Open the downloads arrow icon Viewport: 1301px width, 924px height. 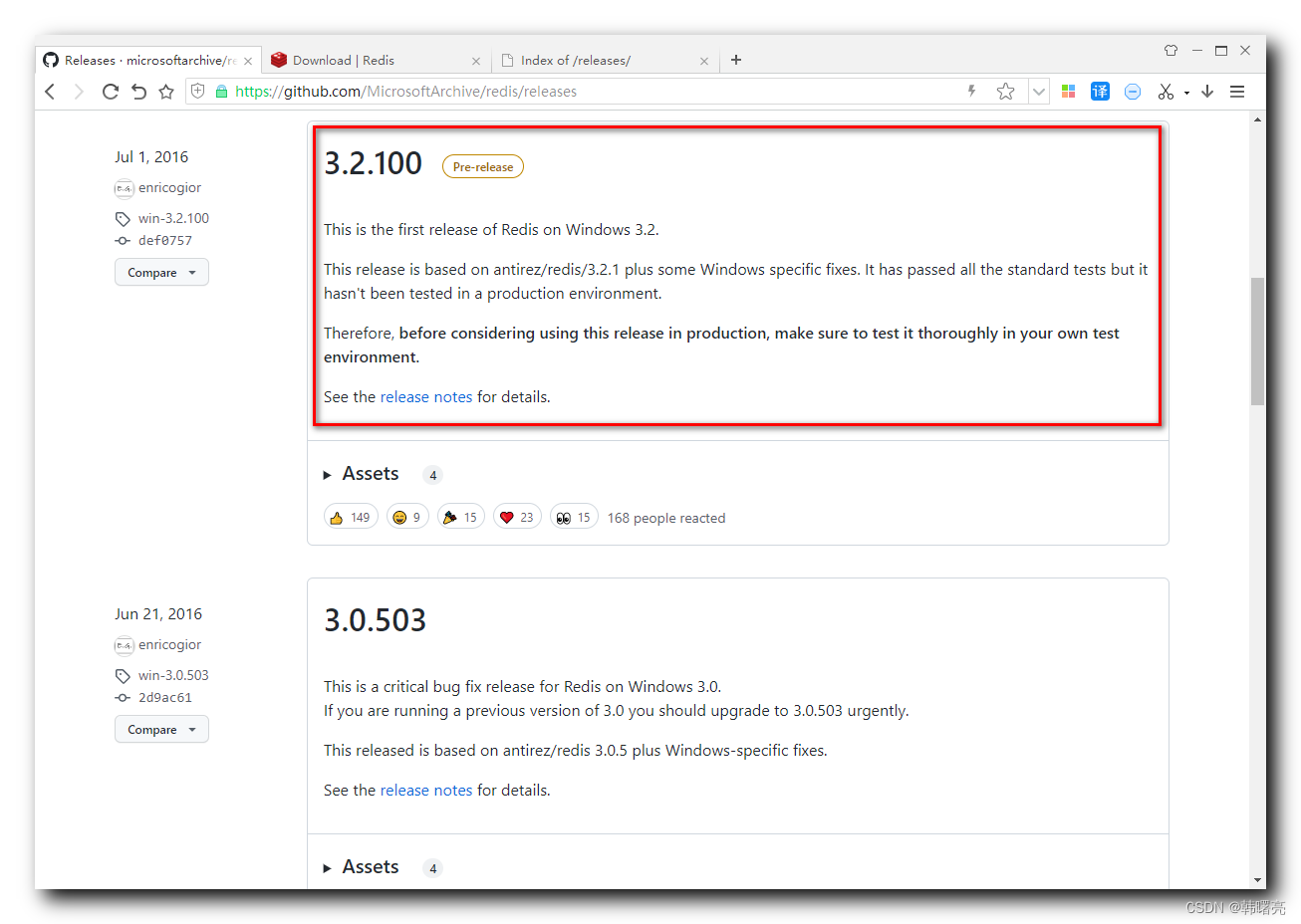[x=1207, y=92]
